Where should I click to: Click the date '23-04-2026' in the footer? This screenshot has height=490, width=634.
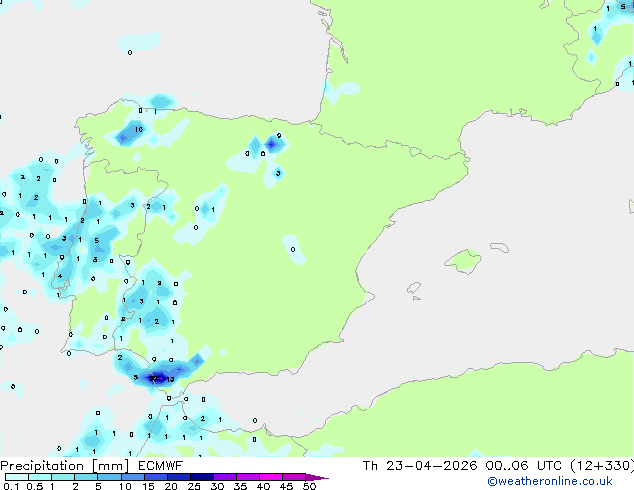[x=431, y=466]
